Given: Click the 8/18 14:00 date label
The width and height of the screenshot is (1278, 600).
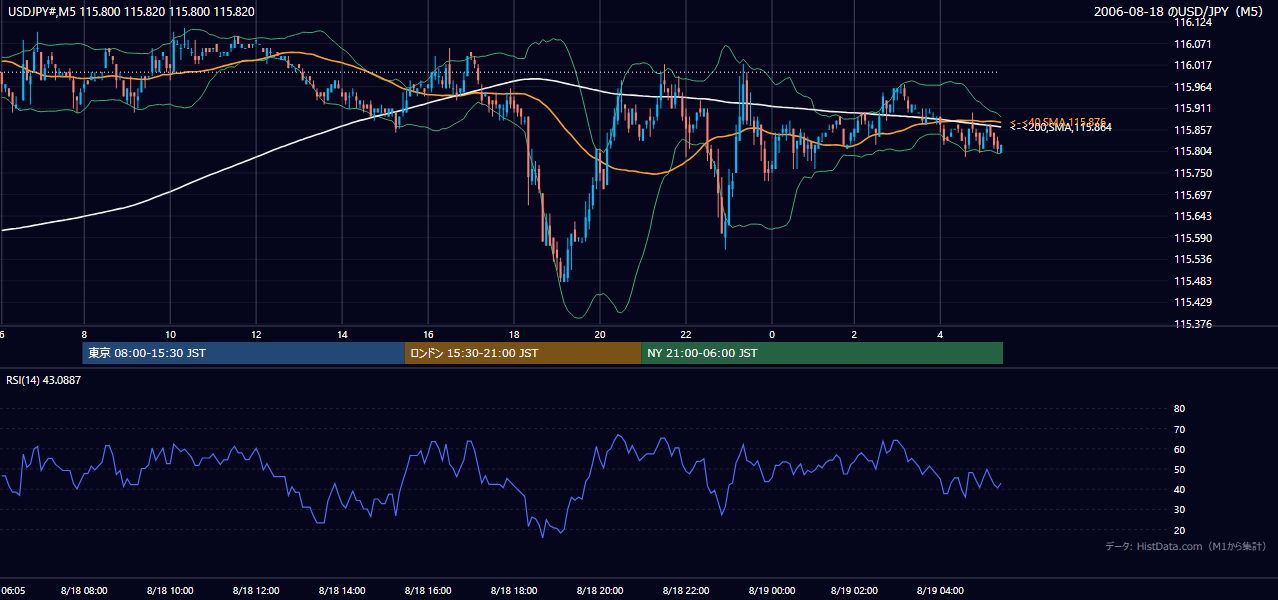Looking at the screenshot, I should (342, 591).
